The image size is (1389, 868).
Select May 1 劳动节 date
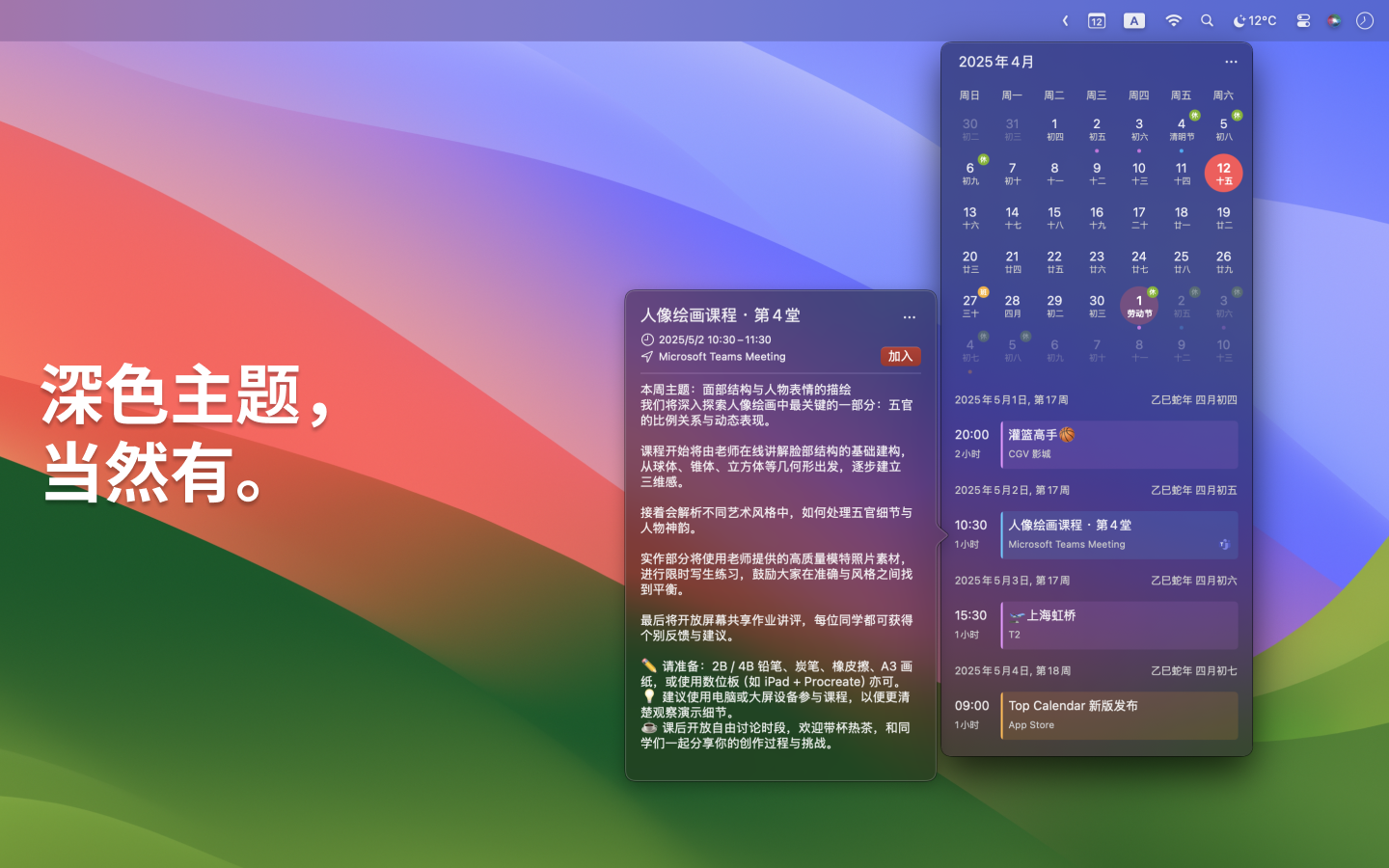click(x=1139, y=306)
